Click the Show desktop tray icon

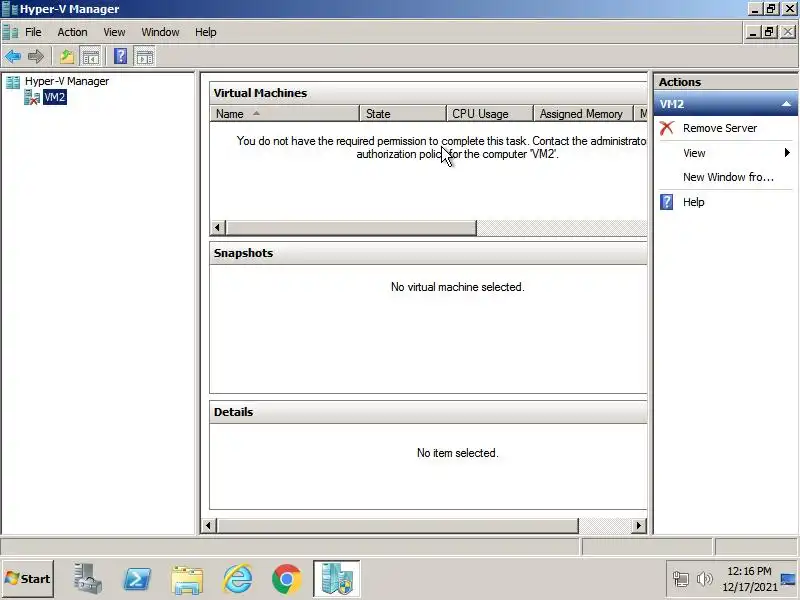(789, 579)
